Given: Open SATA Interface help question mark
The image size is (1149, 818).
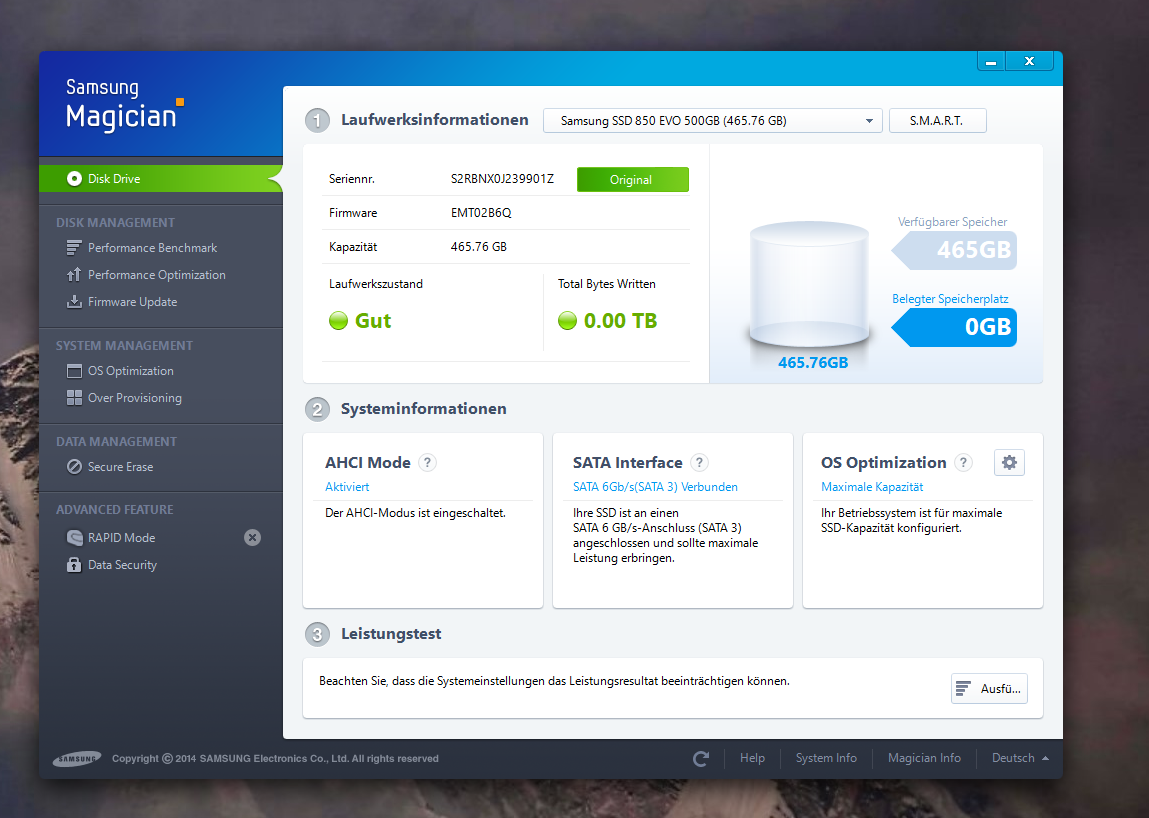Looking at the screenshot, I should pos(699,463).
